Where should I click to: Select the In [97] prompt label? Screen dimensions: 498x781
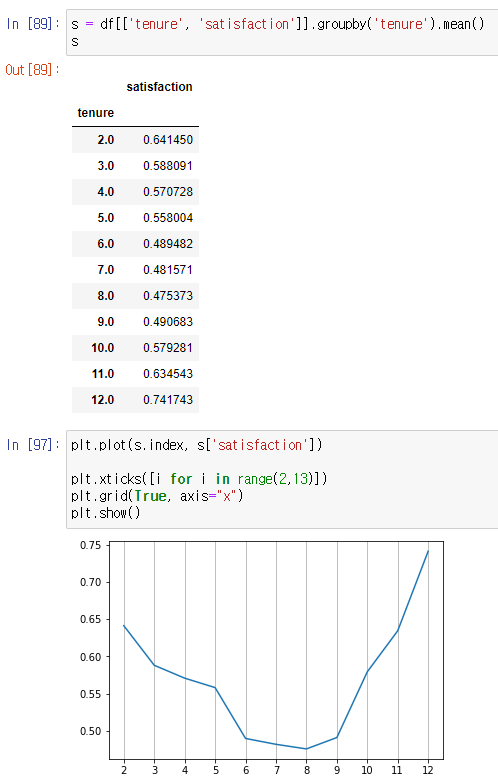(x=33, y=444)
